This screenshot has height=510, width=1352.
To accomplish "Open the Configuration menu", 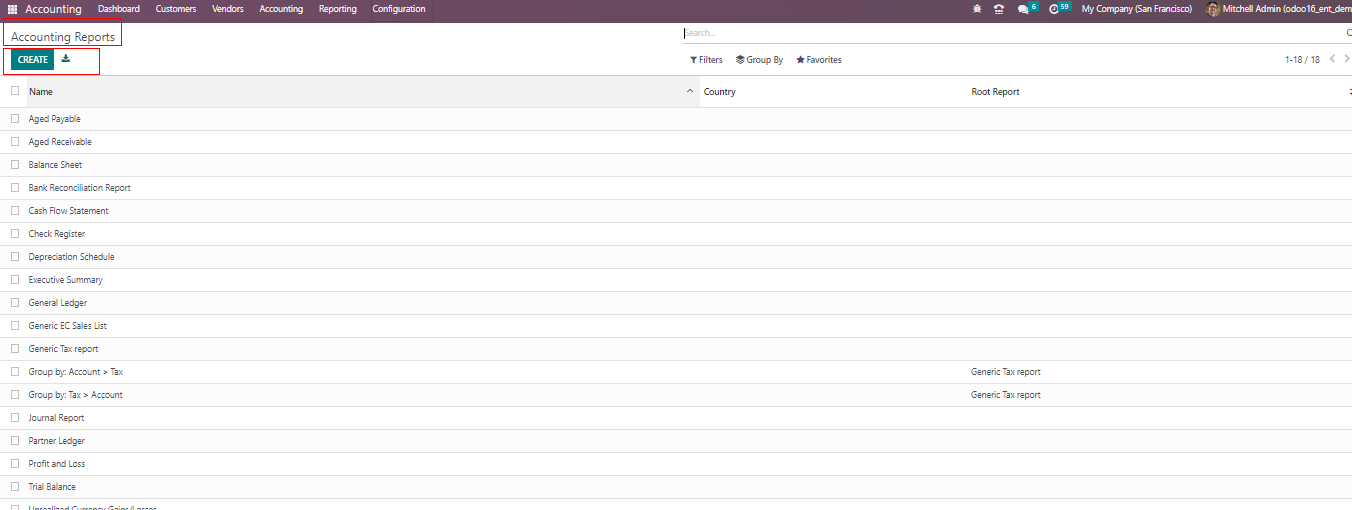I will (x=398, y=9).
